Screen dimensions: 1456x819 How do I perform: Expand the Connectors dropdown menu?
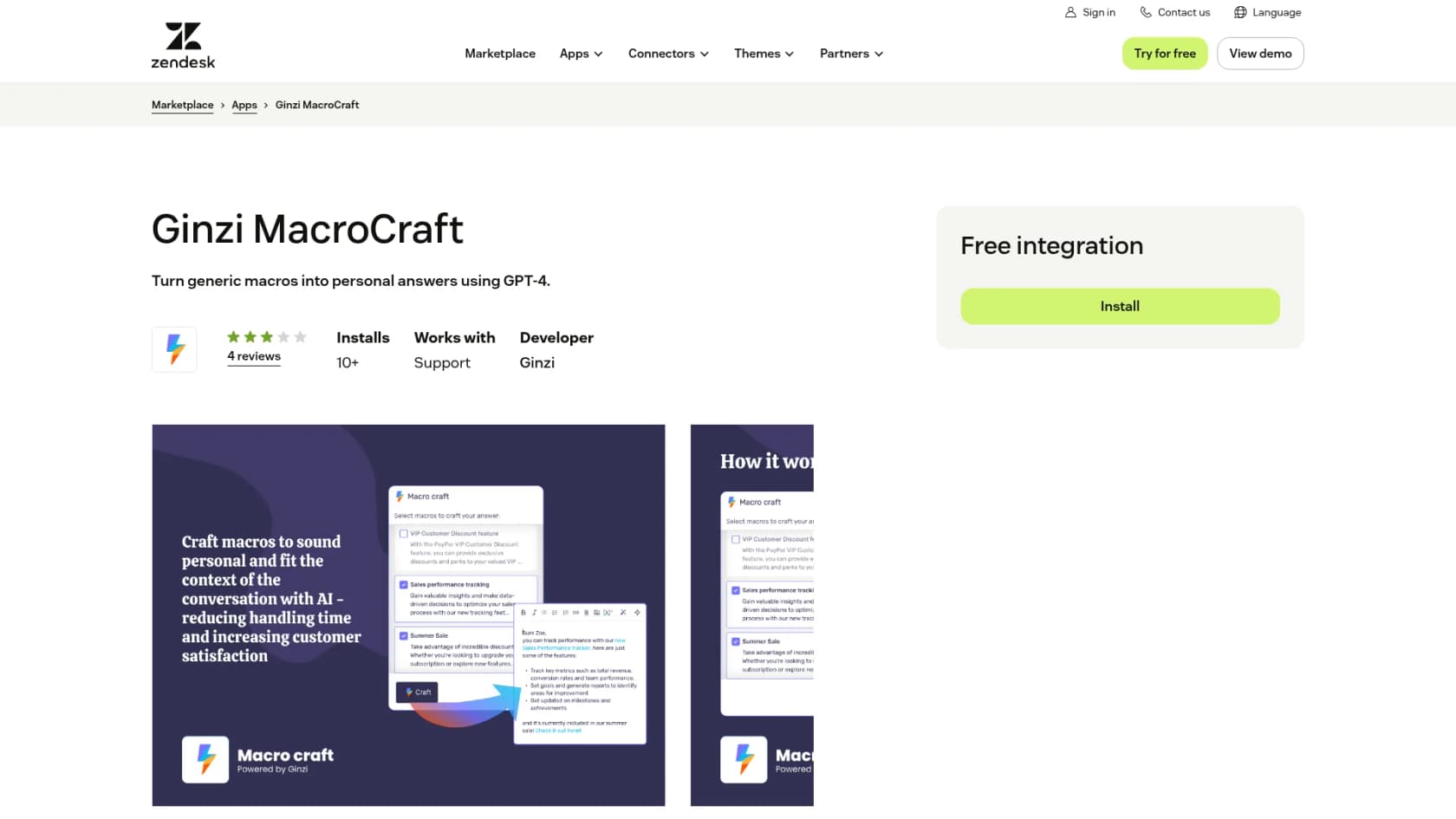point(668,54)
